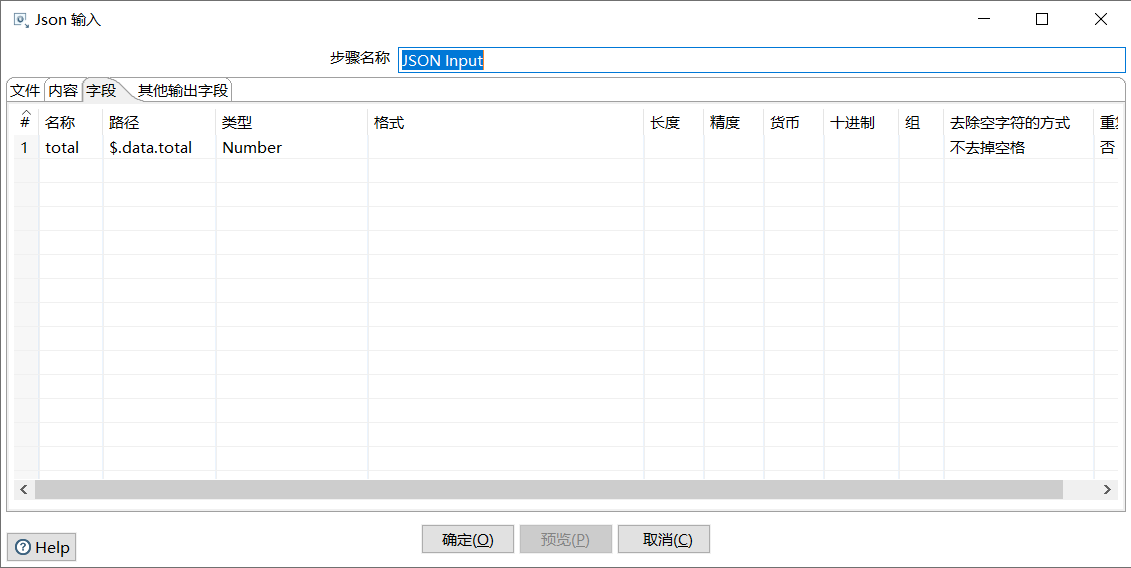Open Help via the question mark button
1131x568 pixels.
[42, 547]
